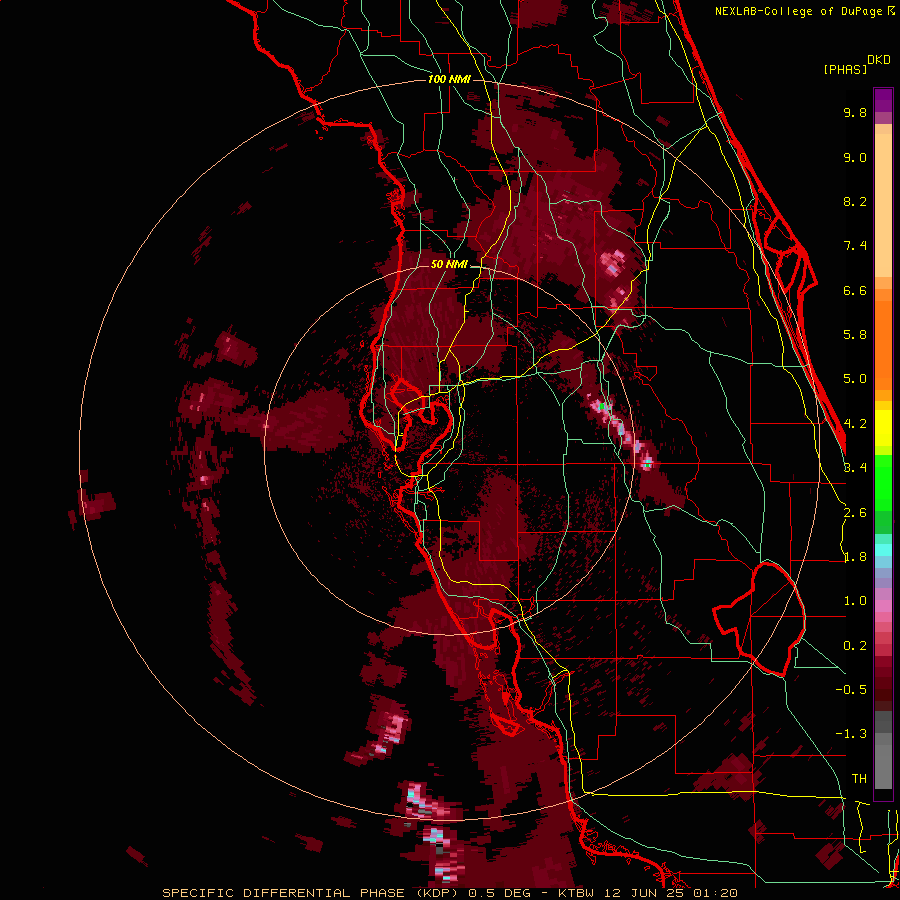
Task: Pick the cyan segment of the colorbar
Action: pyautogui.click(x=883, y=550)
